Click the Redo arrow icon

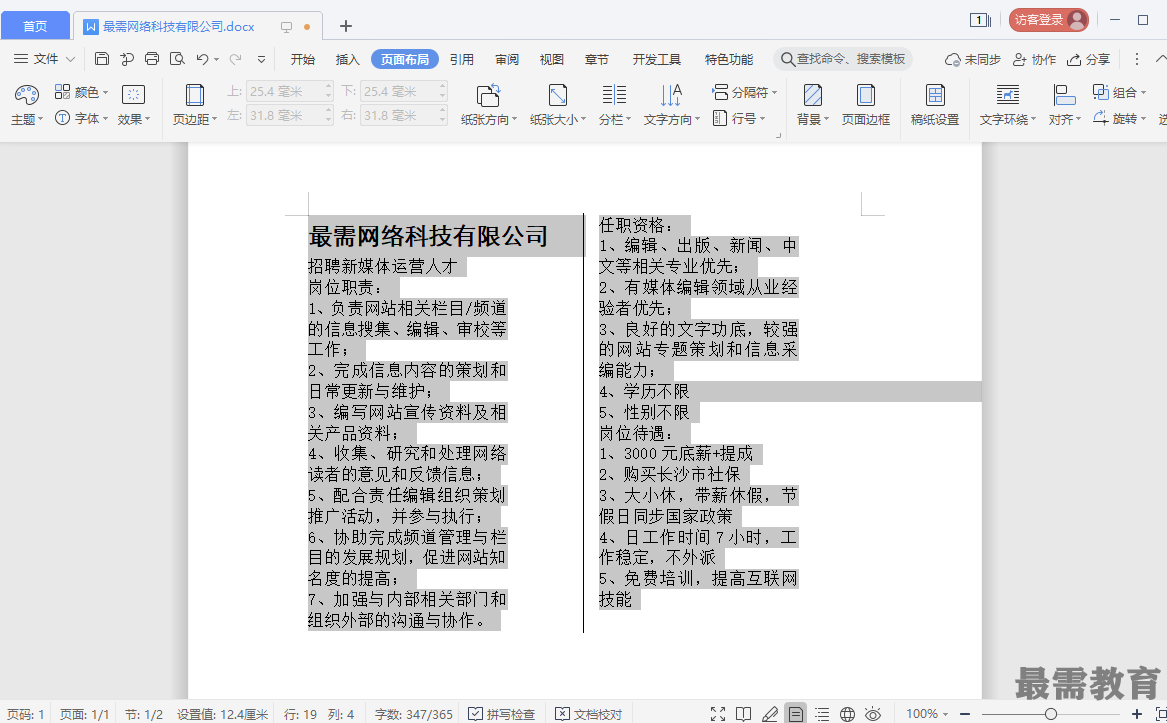[x=235, y=59]
